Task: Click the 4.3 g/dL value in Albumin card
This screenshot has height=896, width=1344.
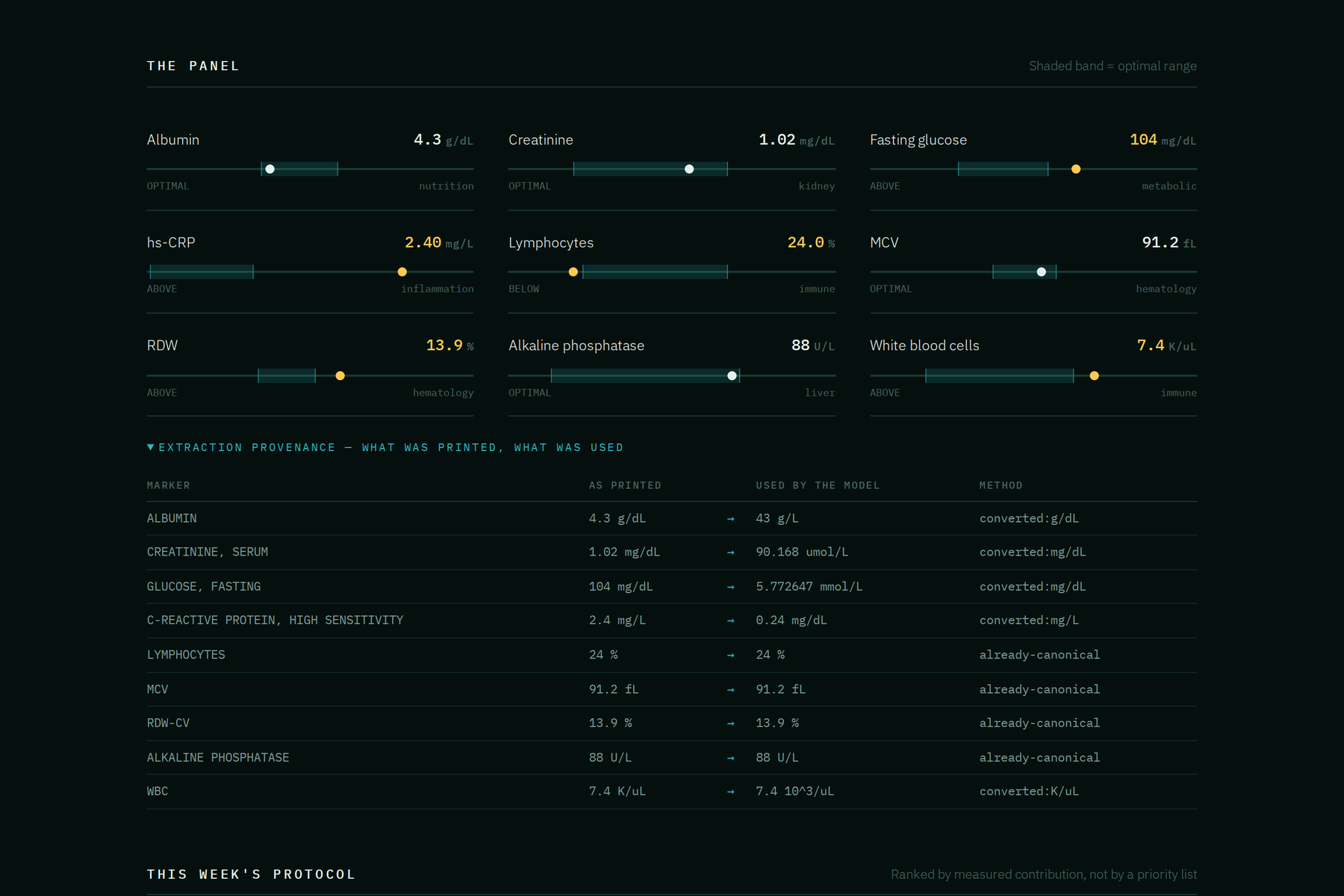Action: pos(444,140)
